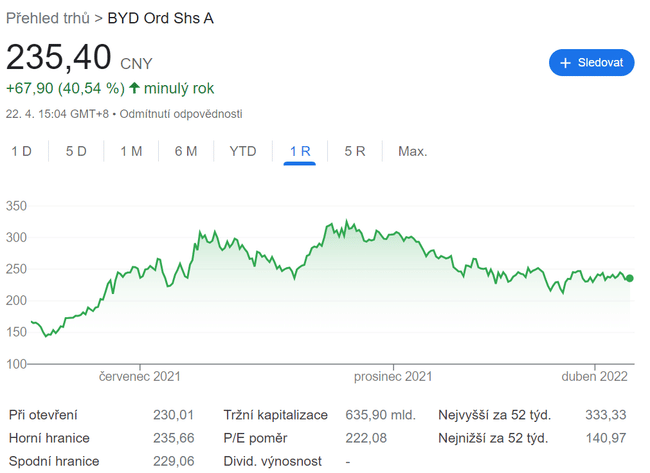The image size is (650, 473).
Task: Click the červenec 2021 axis label
Action: pos(140,377)
